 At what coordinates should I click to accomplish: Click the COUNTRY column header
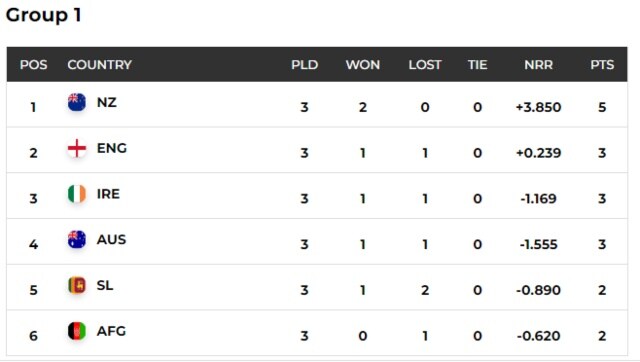(x=100, y=64)
